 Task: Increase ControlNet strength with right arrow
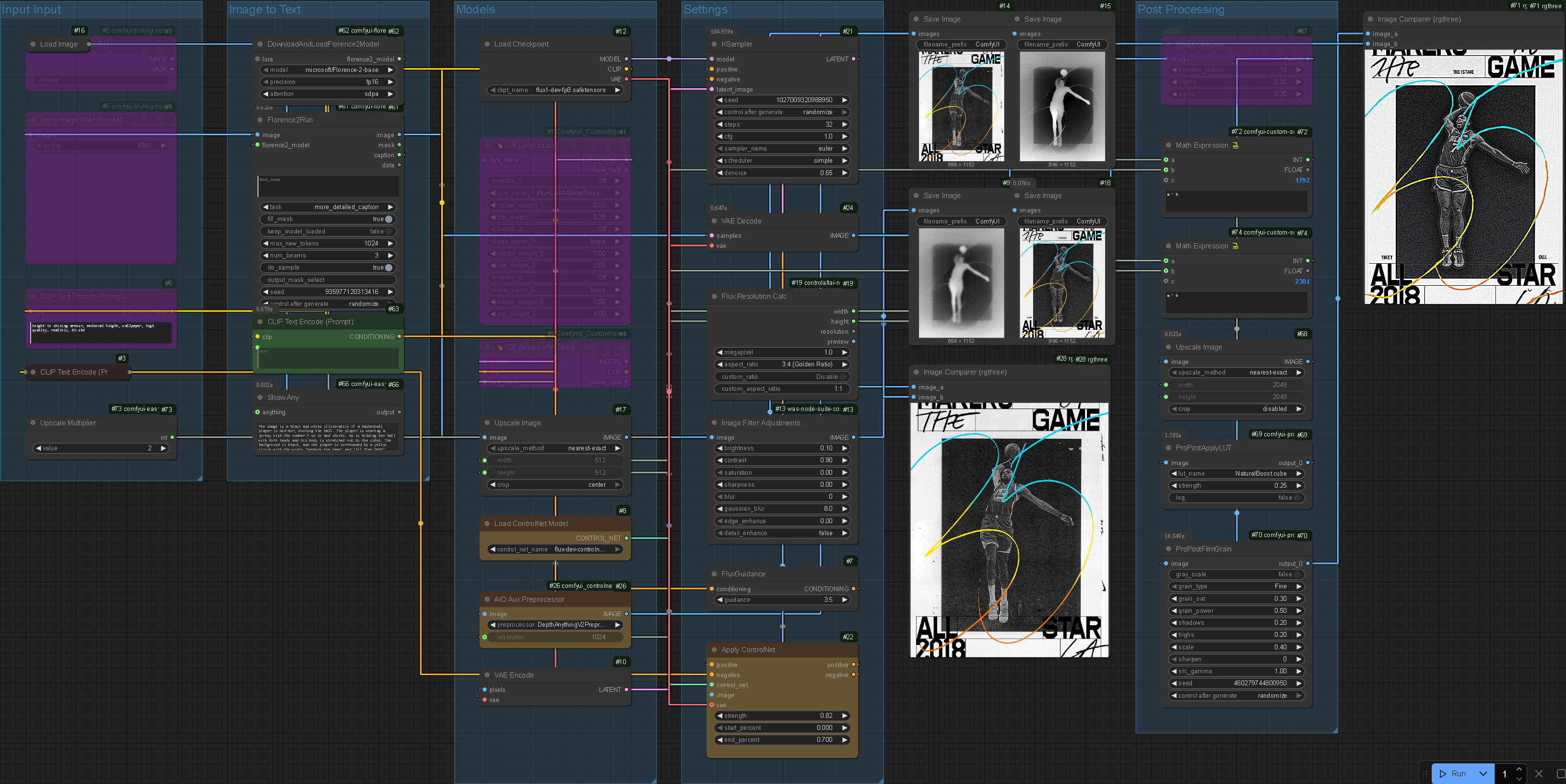[x=845, y=716]
